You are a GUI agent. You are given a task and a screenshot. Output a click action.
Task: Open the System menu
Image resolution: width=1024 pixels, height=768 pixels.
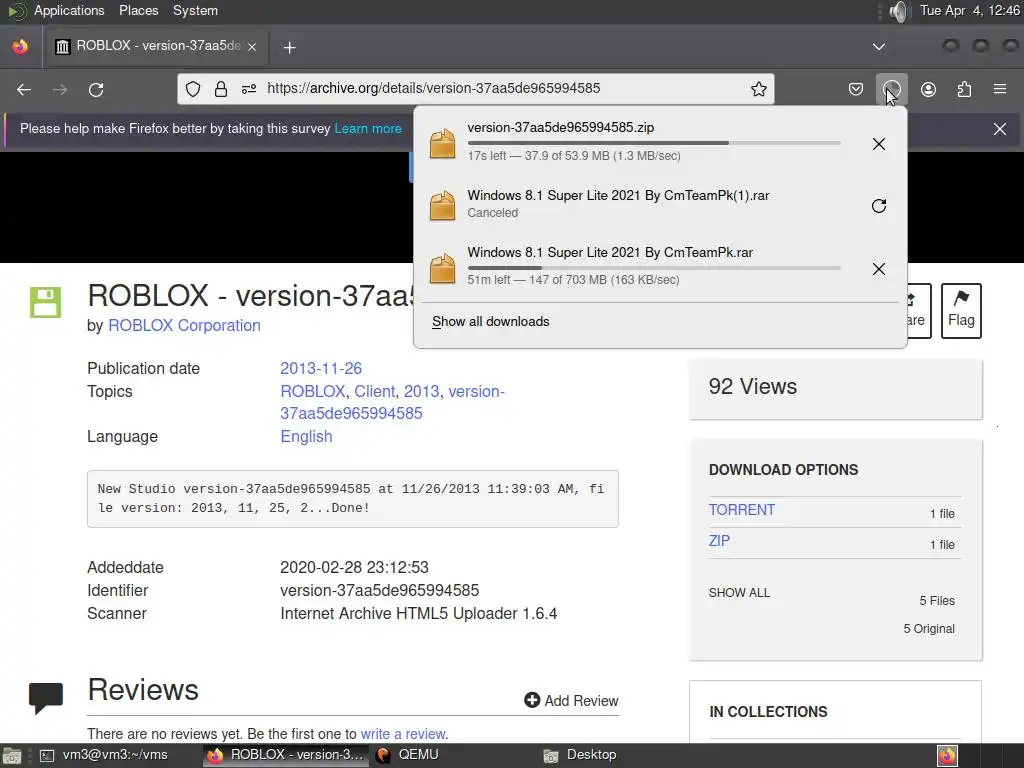click(x=195, y=10)
